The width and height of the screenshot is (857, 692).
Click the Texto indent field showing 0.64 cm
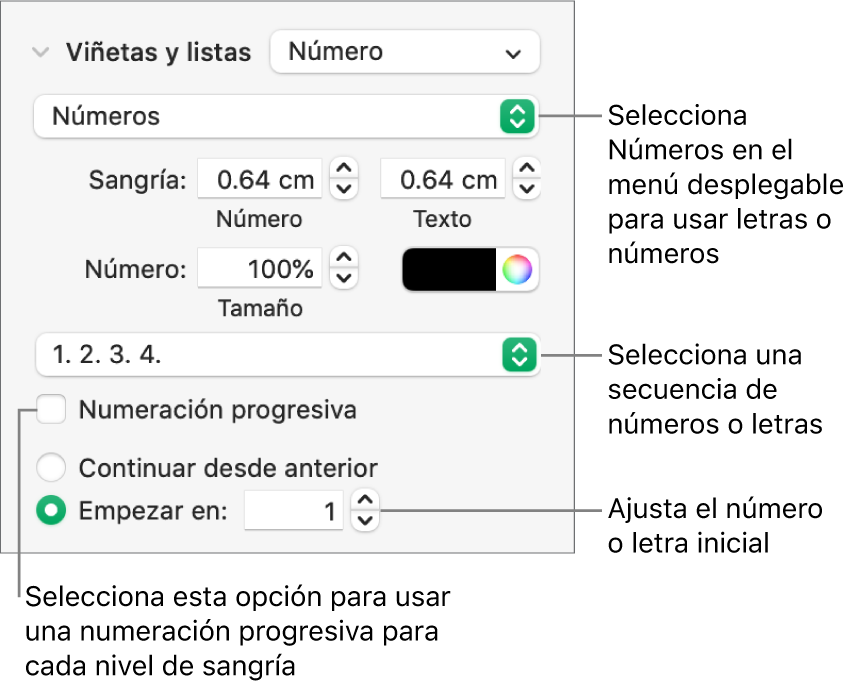pyautogui.click(x=443, y=179)
